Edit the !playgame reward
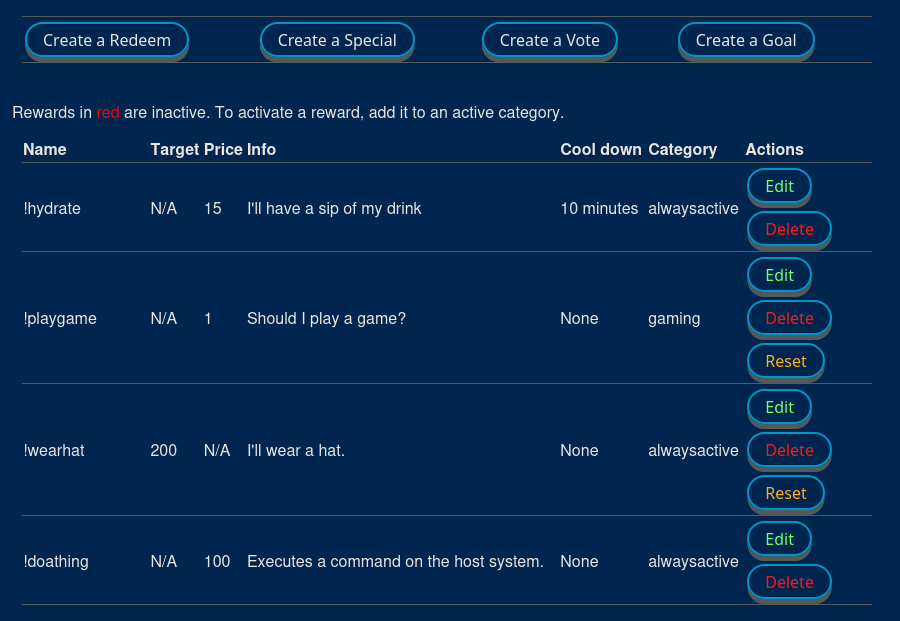The image size is (900, 621). pos(779,275)
